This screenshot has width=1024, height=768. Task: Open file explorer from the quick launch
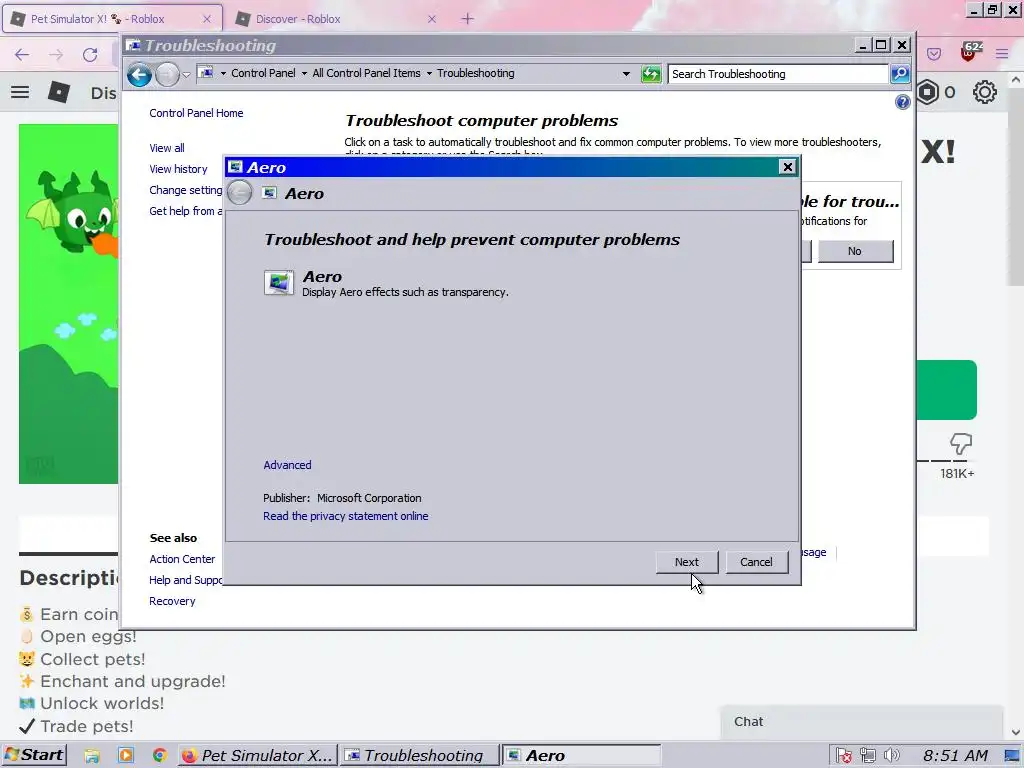[92, 756]
